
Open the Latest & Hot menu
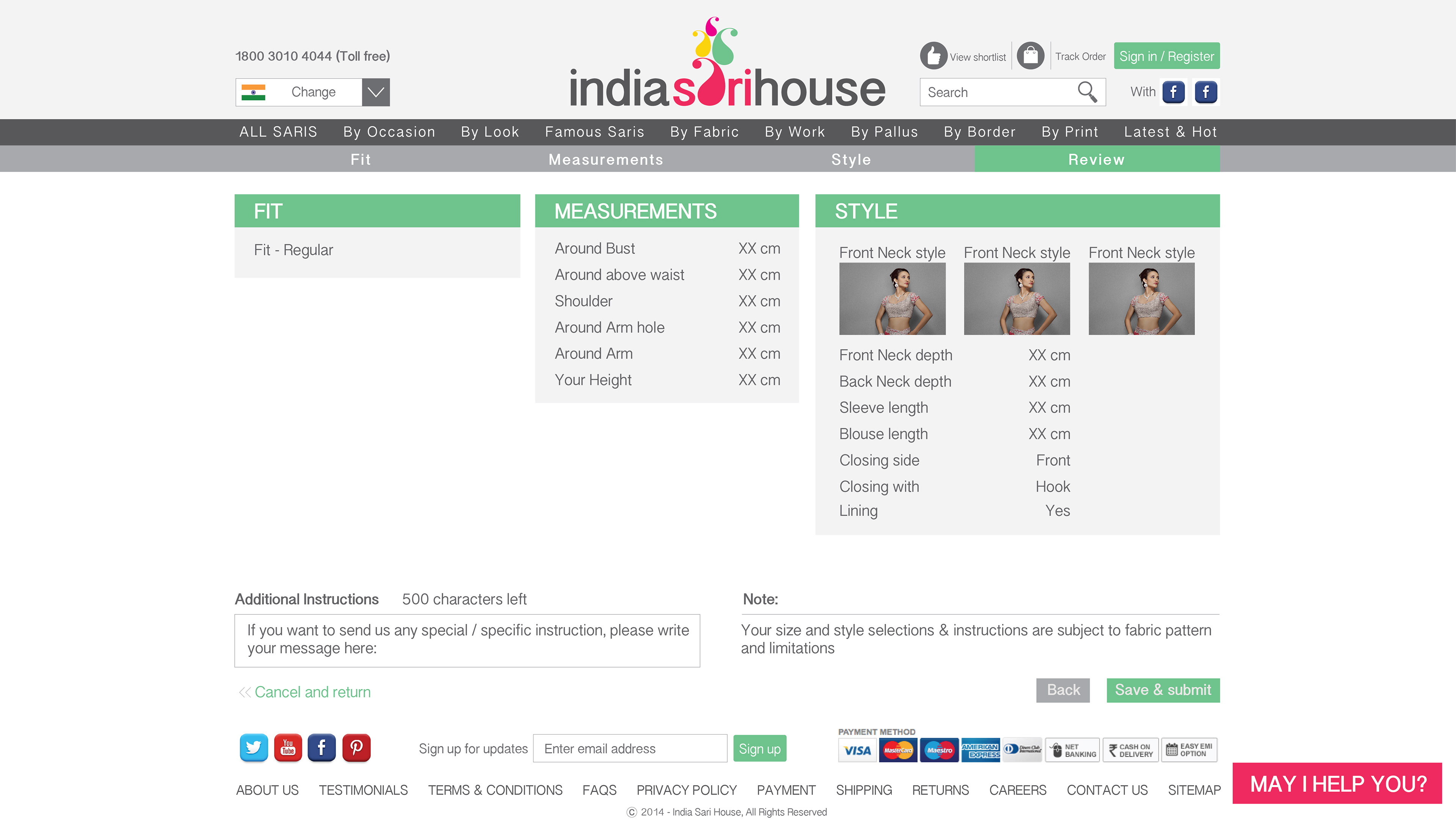point(1170,132)
